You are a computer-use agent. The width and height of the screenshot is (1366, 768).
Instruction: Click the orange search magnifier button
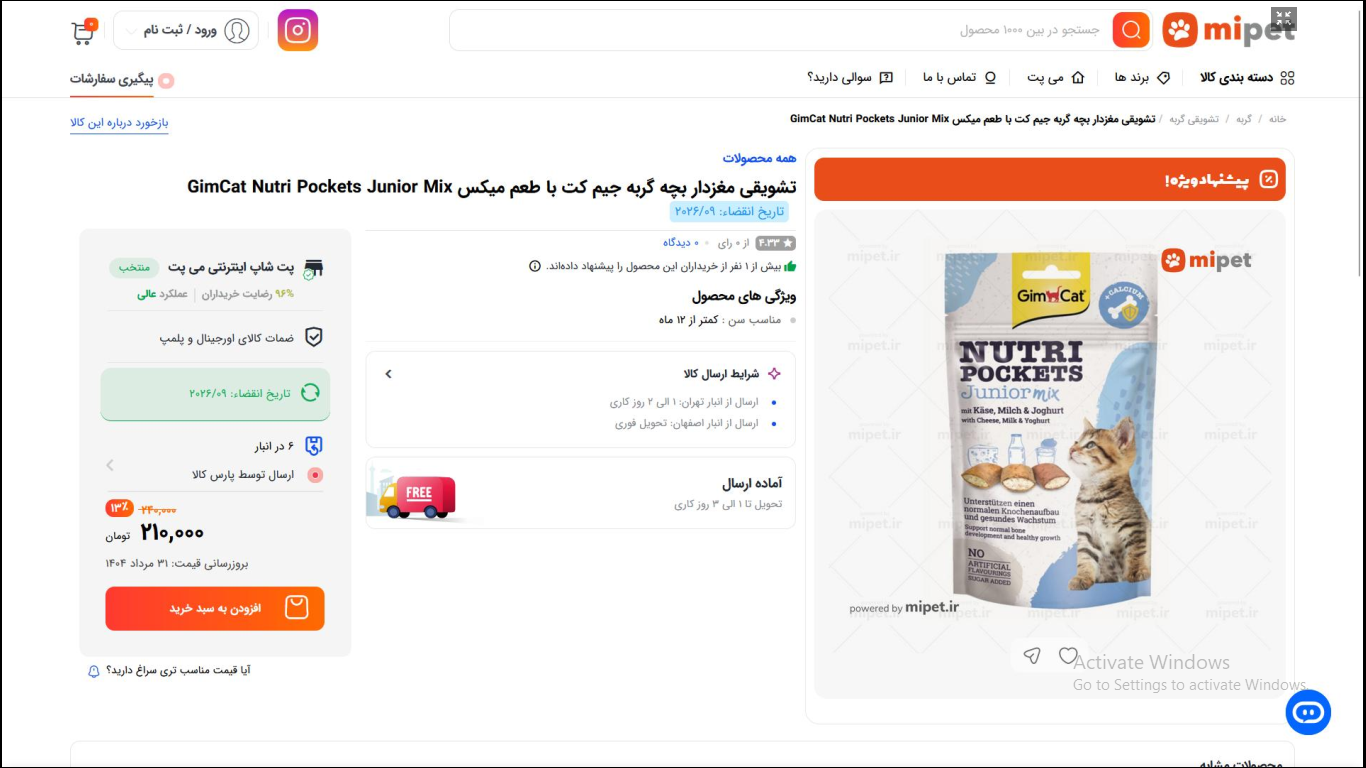1131,30
